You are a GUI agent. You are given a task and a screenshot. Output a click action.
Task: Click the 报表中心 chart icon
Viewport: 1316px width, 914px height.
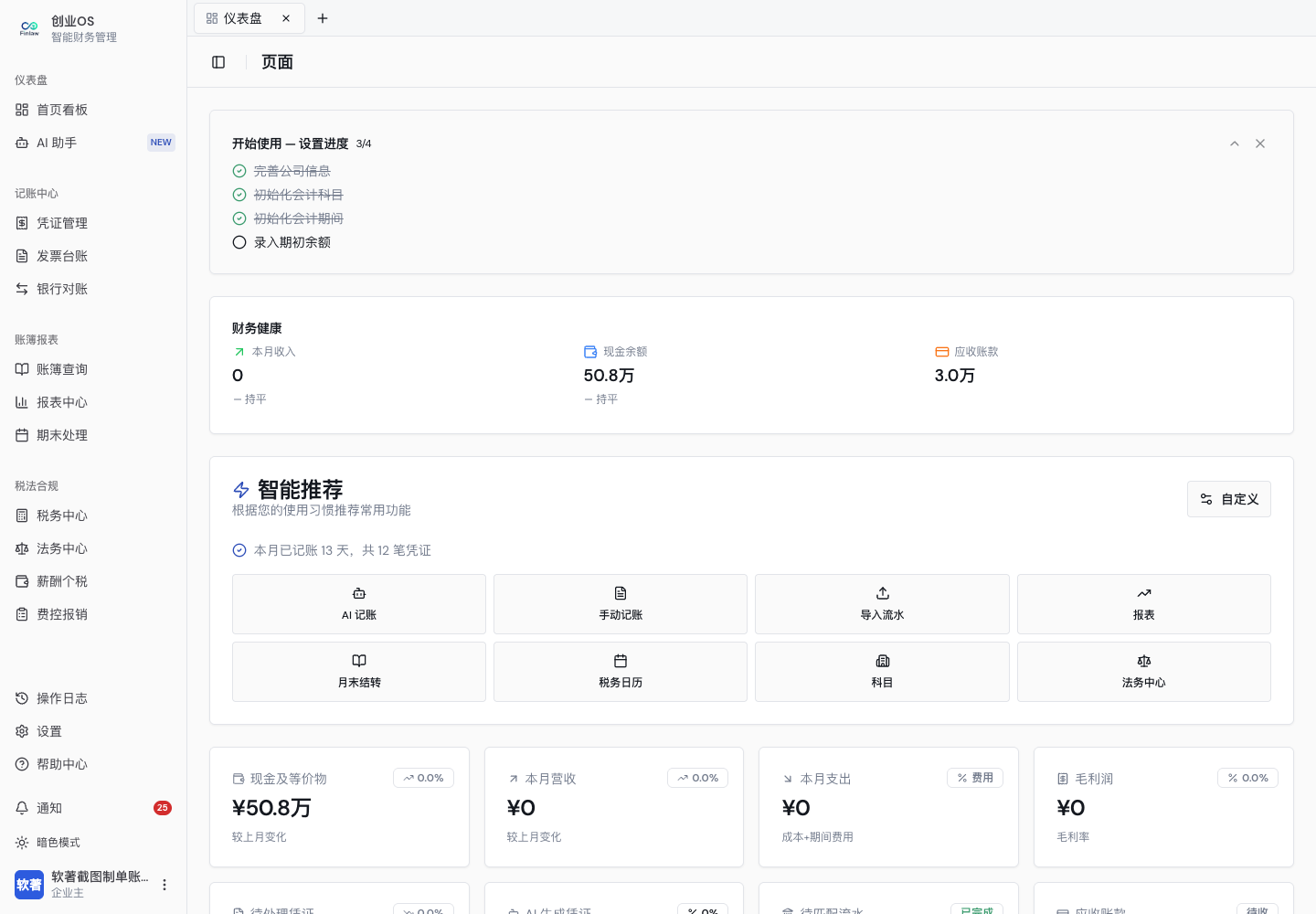pos(22,402)
